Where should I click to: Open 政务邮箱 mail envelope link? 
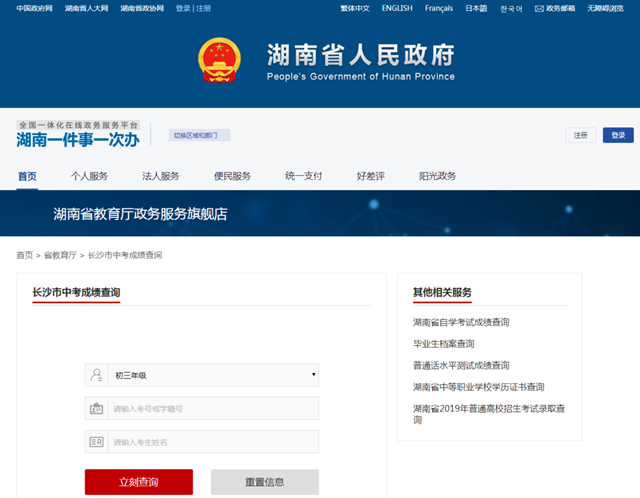(553, 8)
